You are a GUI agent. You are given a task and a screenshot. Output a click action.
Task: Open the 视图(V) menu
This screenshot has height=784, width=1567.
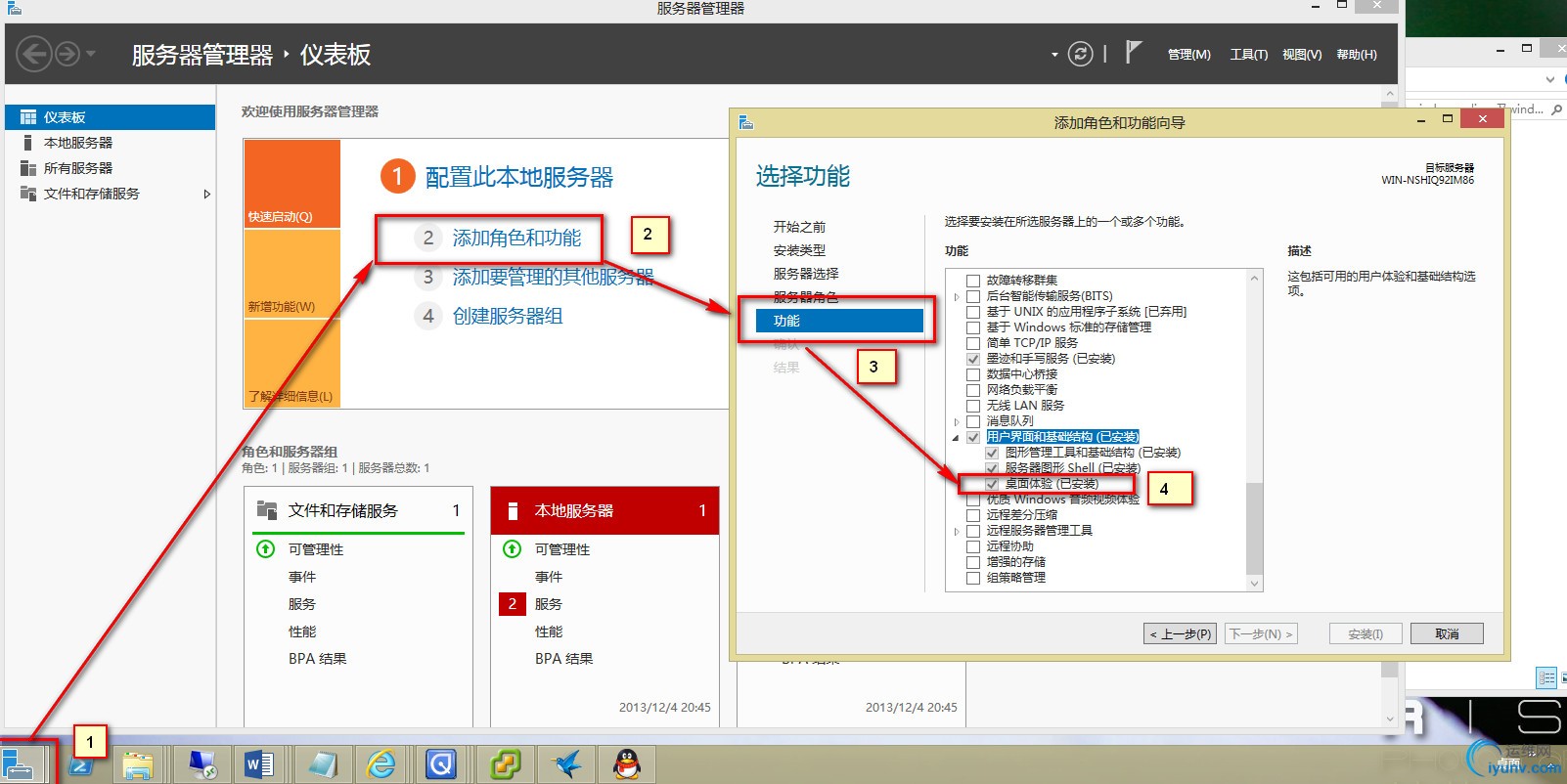click(1302, 55)
